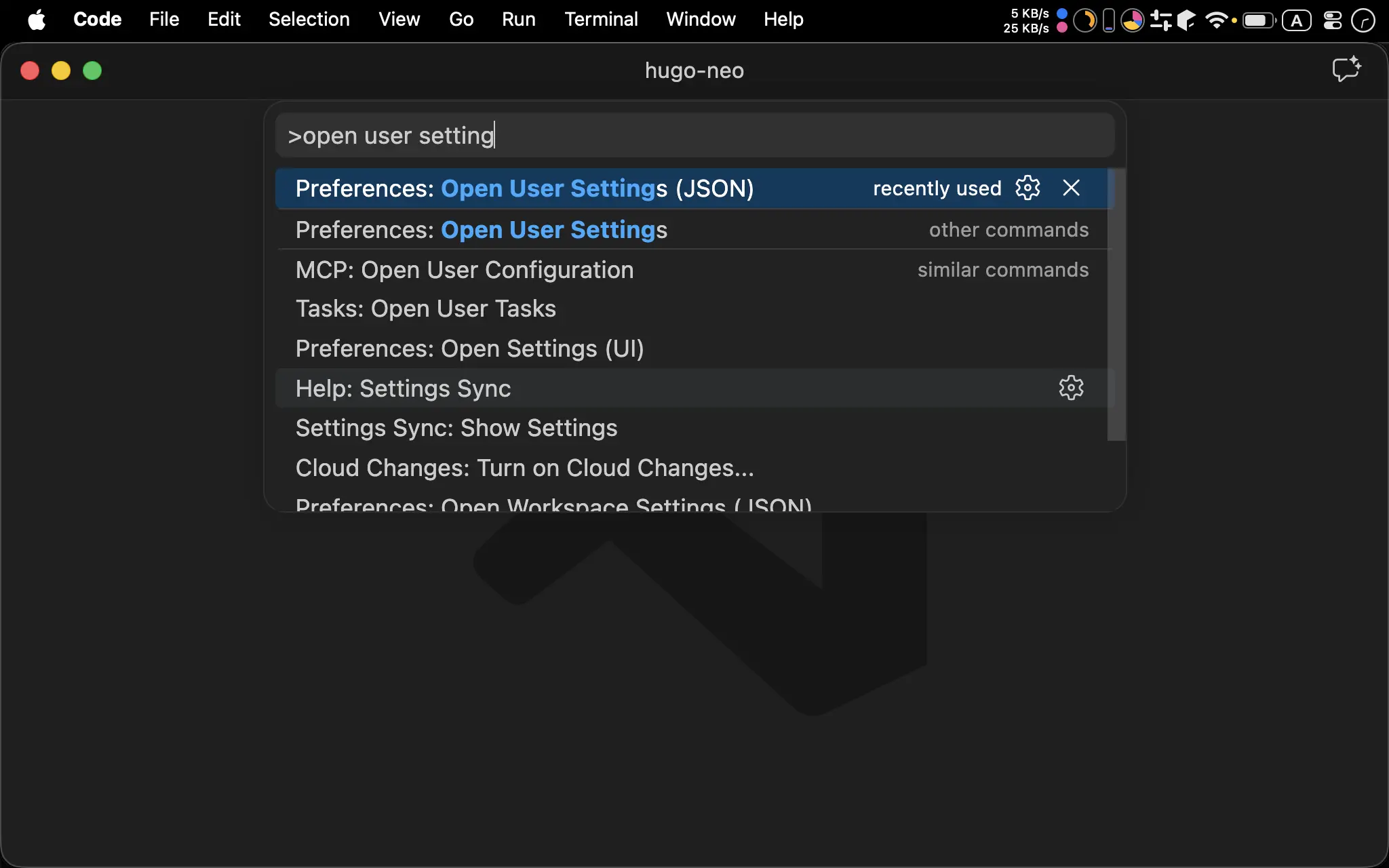Remove Open User Settings (JSON) from recently used

pos(1071,188)
